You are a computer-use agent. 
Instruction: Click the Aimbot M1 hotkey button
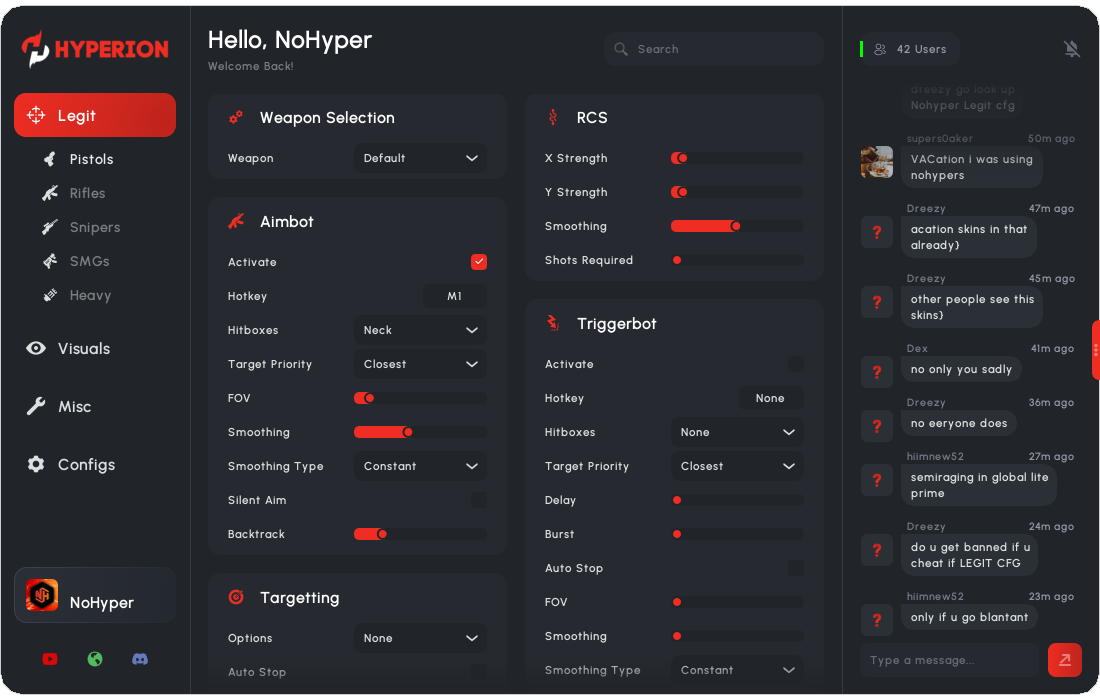point(454,296)
